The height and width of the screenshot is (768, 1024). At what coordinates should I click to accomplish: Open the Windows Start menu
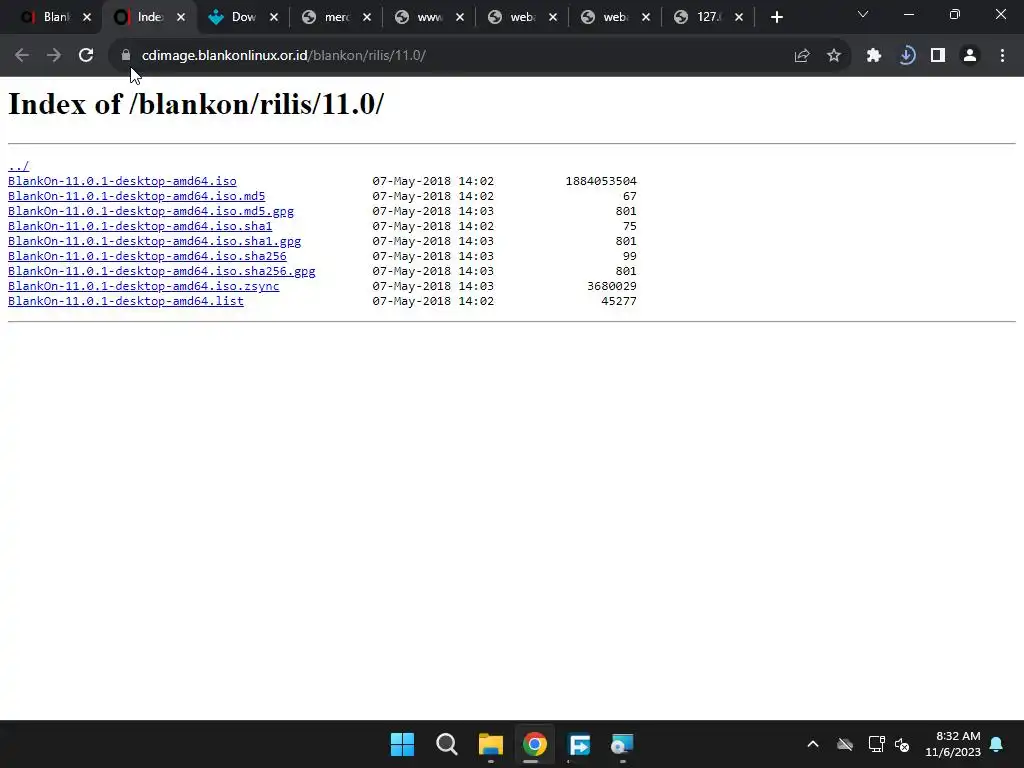[402, 744]
